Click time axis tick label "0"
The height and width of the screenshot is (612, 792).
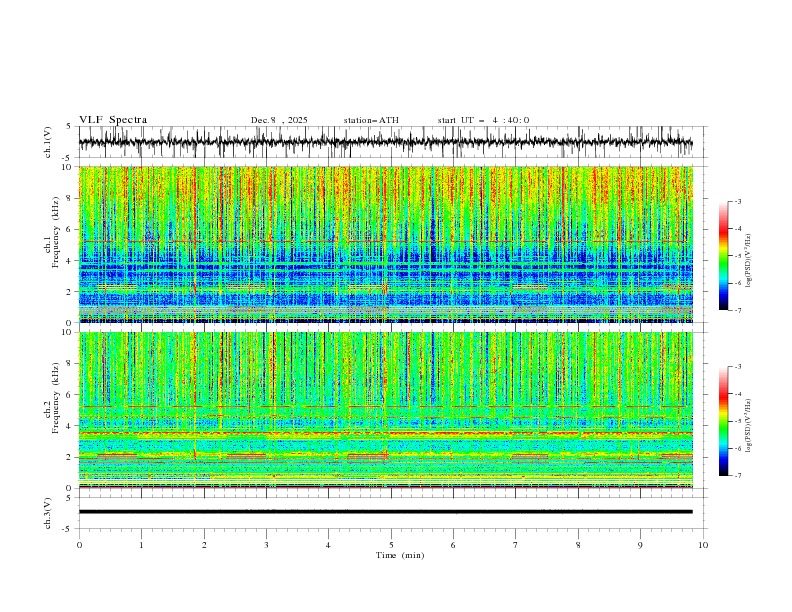click(x=79, y=545)
